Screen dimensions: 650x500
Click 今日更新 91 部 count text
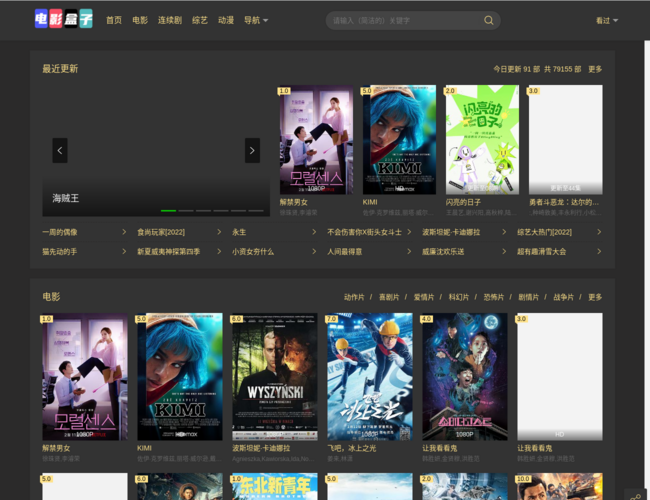coord(517,69)
